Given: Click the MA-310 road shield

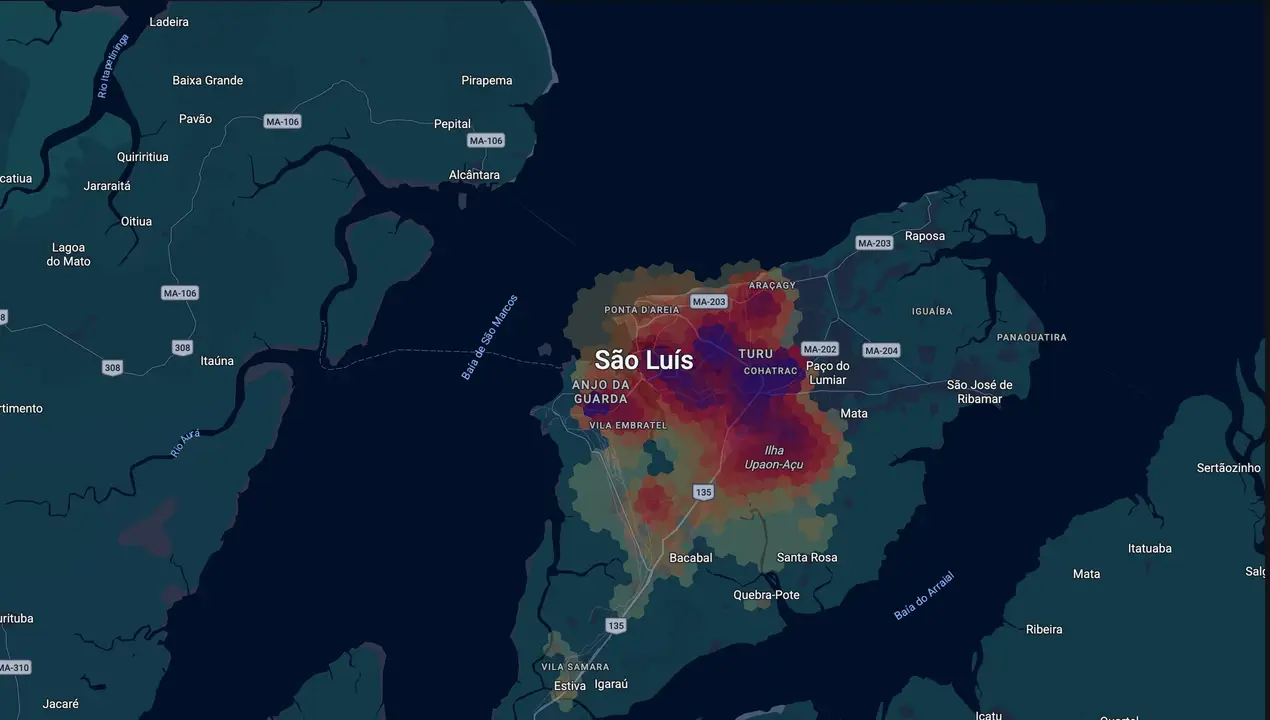Looking at the screenshot, I should click(x=13, y=667).
